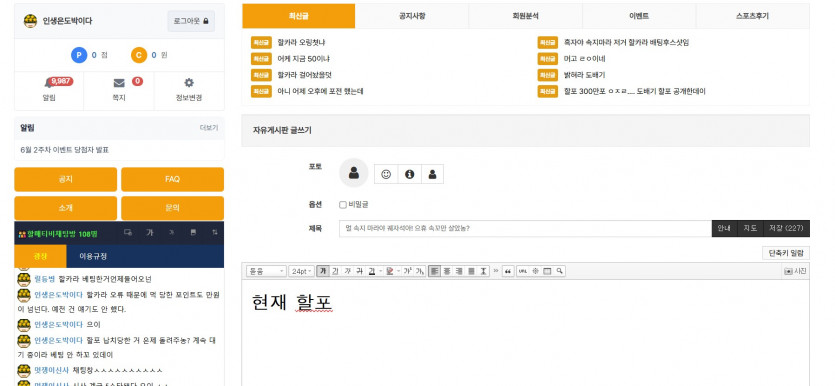This screenshot has width=835, height=386.
Task: Insert a blockquote with the quote icon
Action: click(507, 271)
